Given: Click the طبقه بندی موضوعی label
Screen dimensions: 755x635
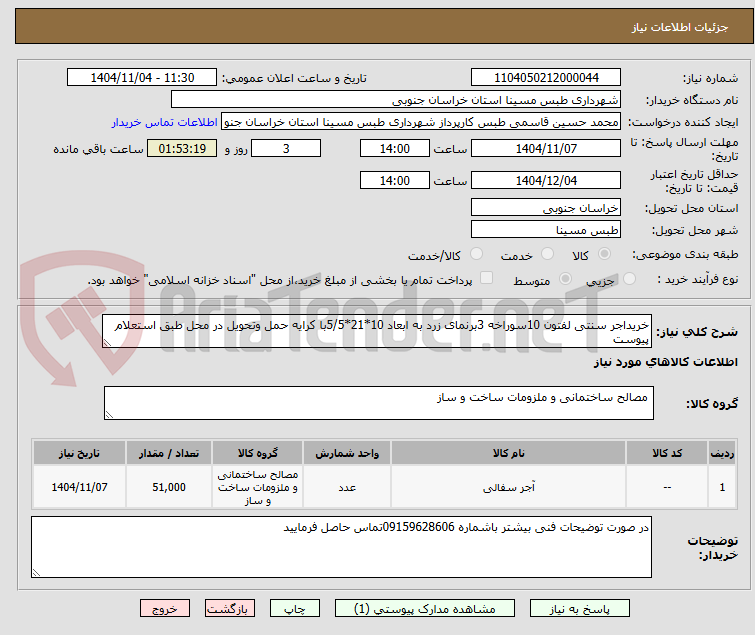Looking at the screenshot, I should click(685, 254).
